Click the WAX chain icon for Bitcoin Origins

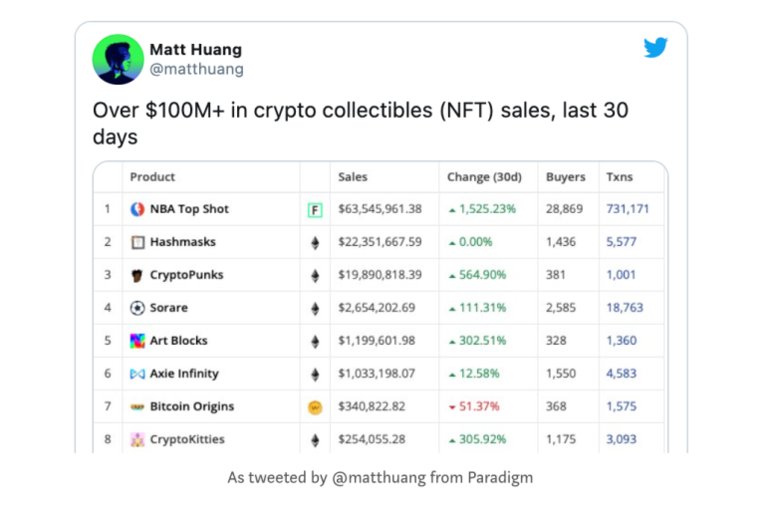pyautogui.click(x=315, y=407)
